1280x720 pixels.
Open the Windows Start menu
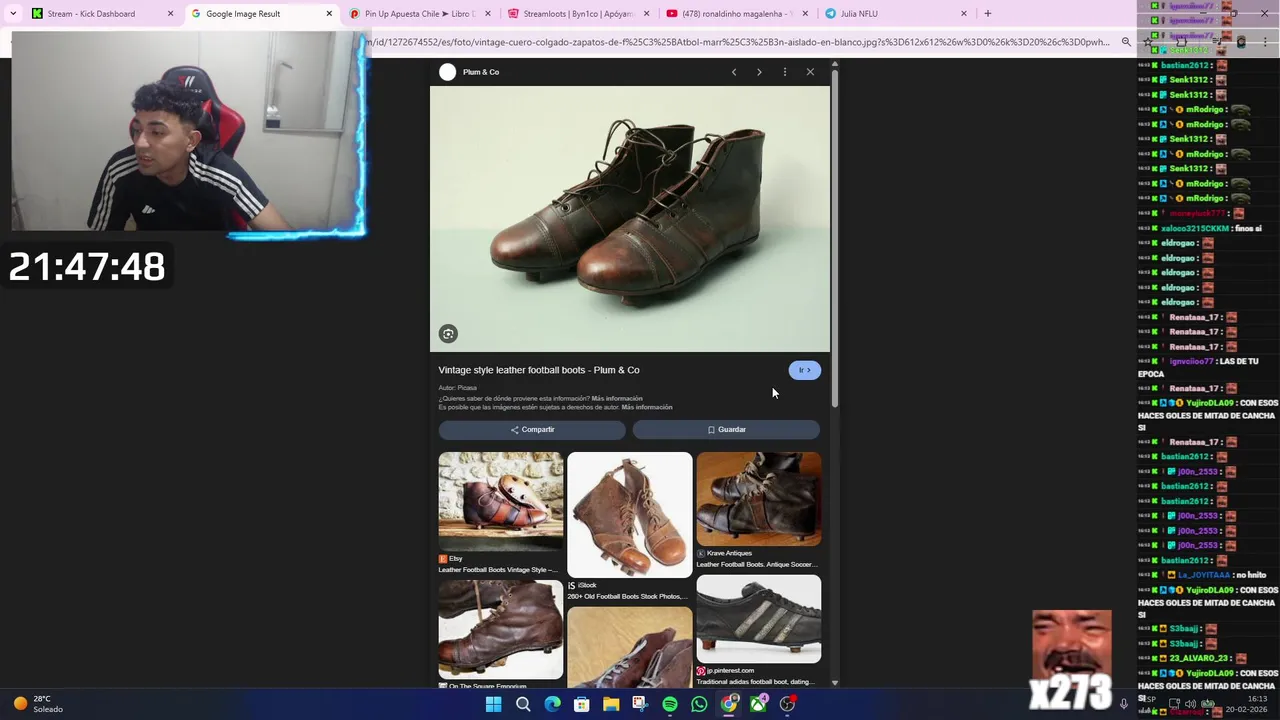pyautogui.click(x=493, y=704)
